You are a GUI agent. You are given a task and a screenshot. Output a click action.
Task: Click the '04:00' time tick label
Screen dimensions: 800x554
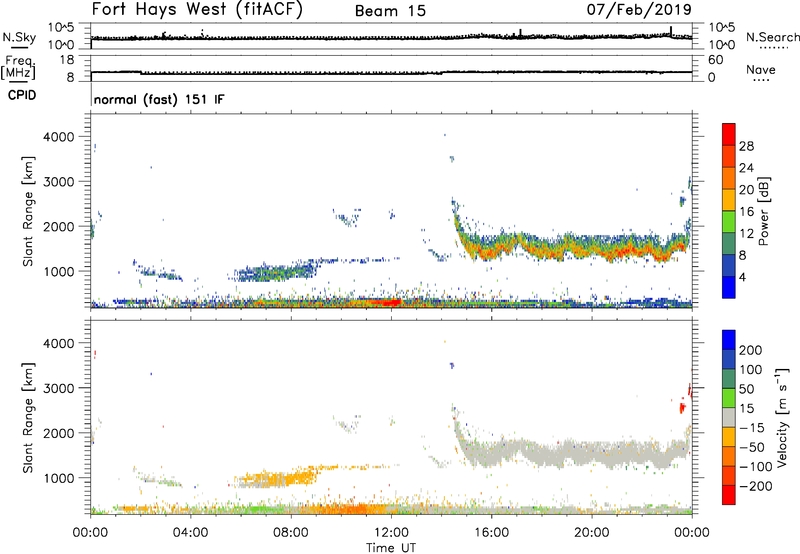point(191,533)
